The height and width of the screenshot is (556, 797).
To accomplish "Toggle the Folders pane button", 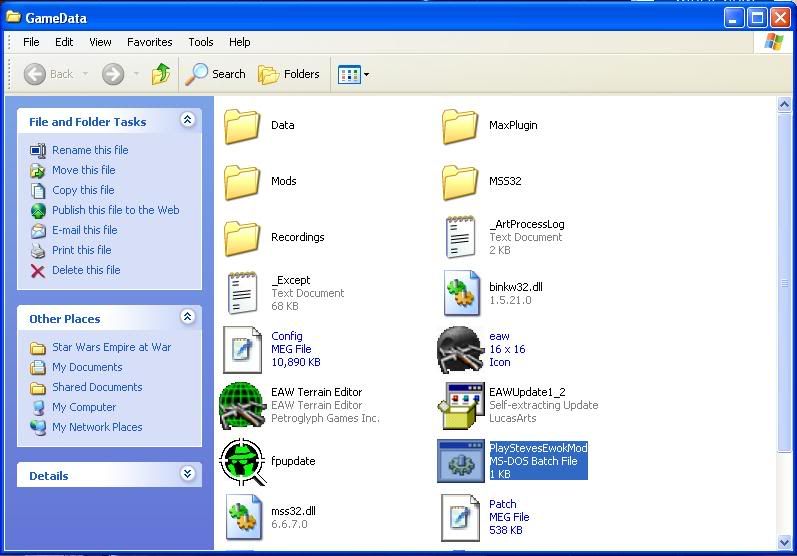I will [289, 74].
